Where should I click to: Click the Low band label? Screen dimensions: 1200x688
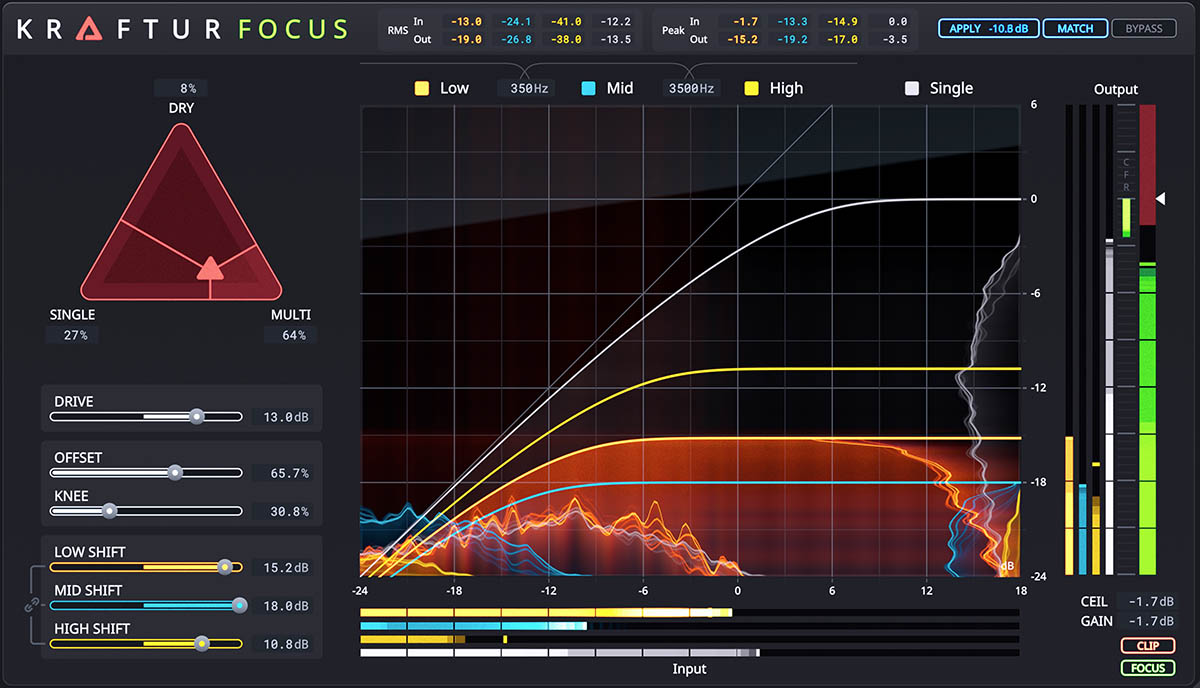click(x=454, y=88)
